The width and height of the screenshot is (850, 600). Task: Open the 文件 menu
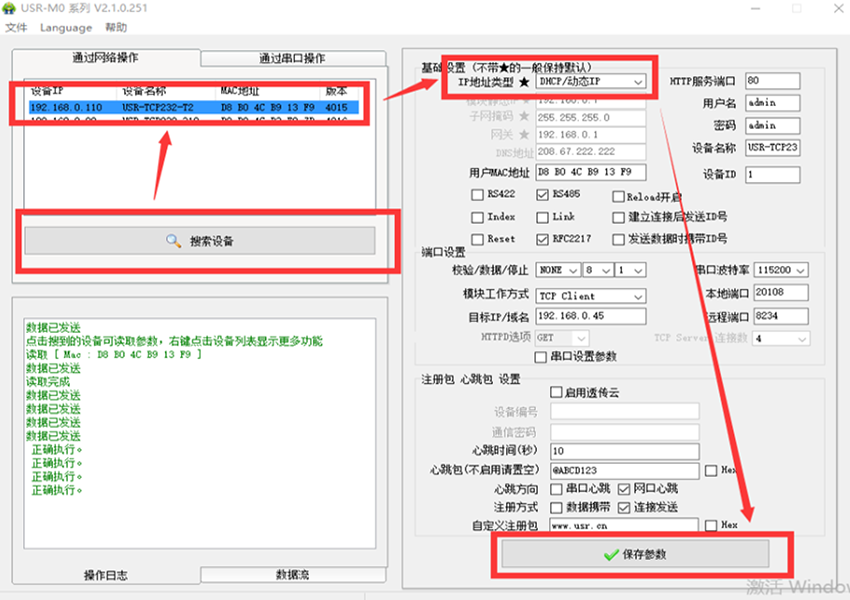17,28
